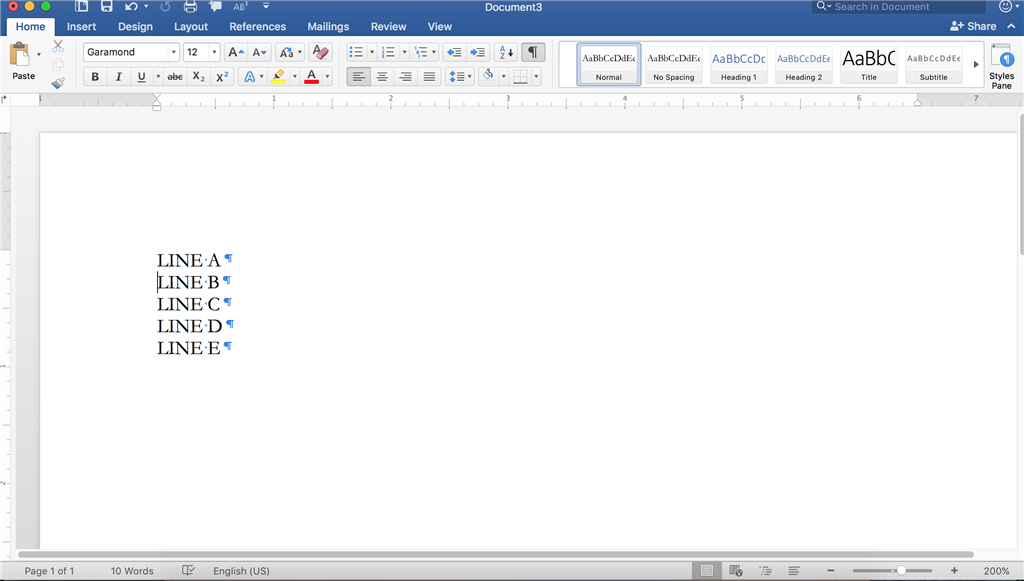Switch to Draft view icon
Screen dimensions: 1024x581
[x=794, y=571]
